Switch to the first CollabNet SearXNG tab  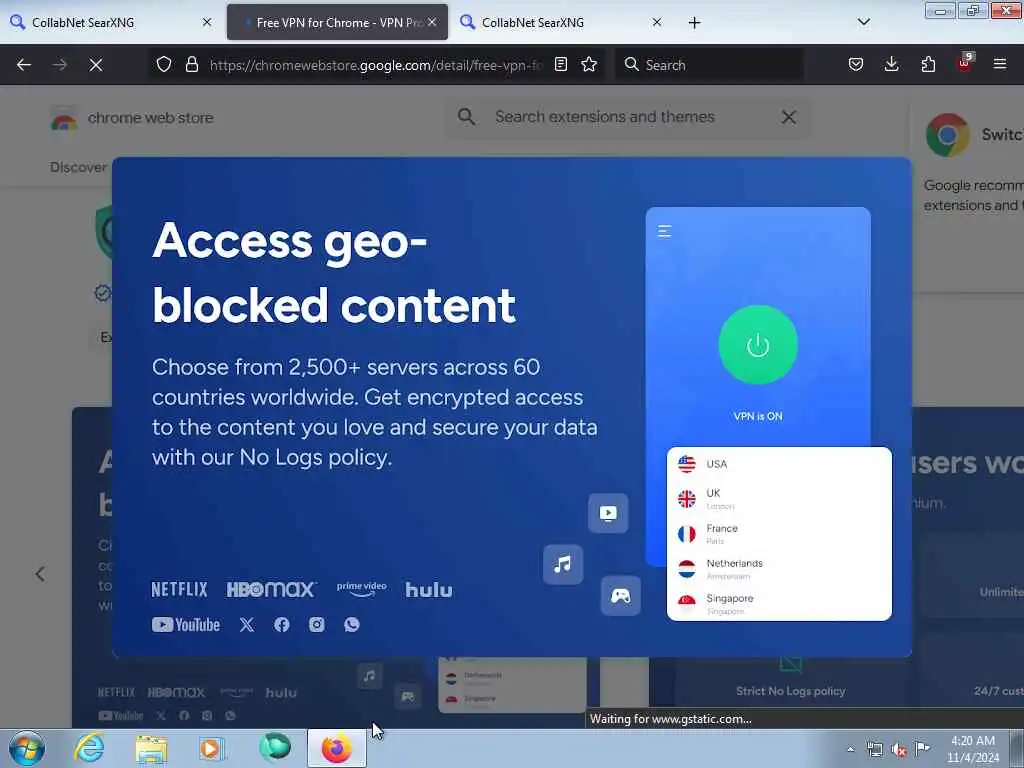click(x=112, y=22)
